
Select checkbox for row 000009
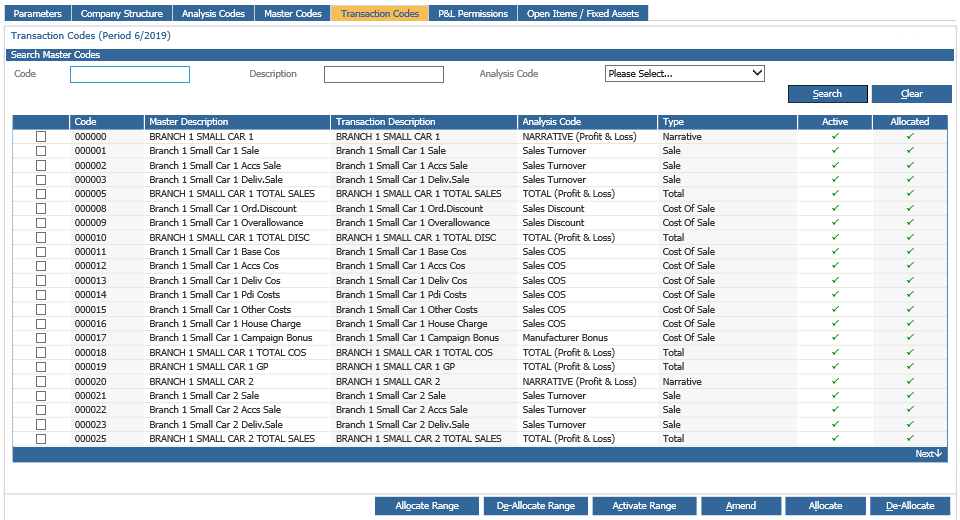pyautogui.click(x=41, y=223)
